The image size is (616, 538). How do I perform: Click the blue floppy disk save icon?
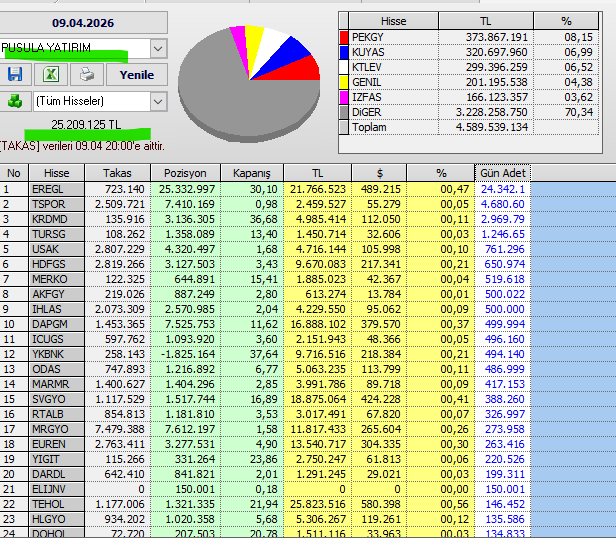tap(15, 74)
